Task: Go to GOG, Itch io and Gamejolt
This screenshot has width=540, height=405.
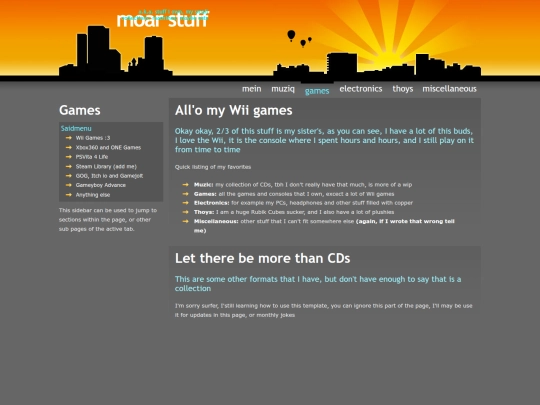Action: pyautogui.click(x=109, y=176)
